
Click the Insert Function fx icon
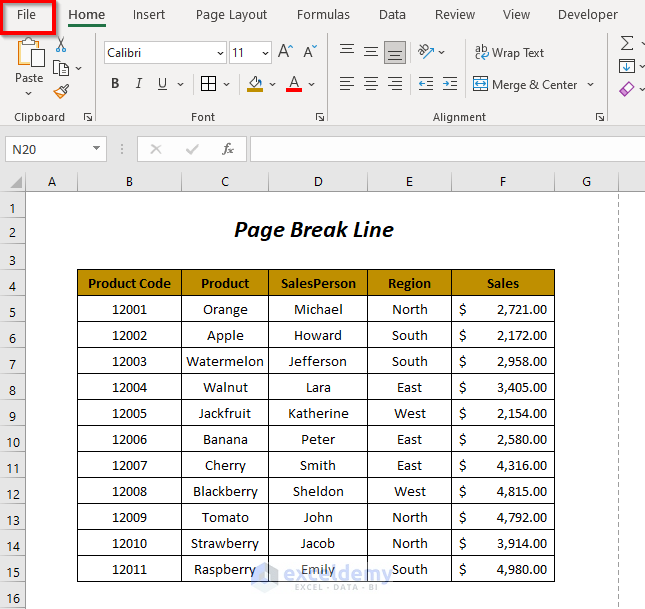(228, 149)
